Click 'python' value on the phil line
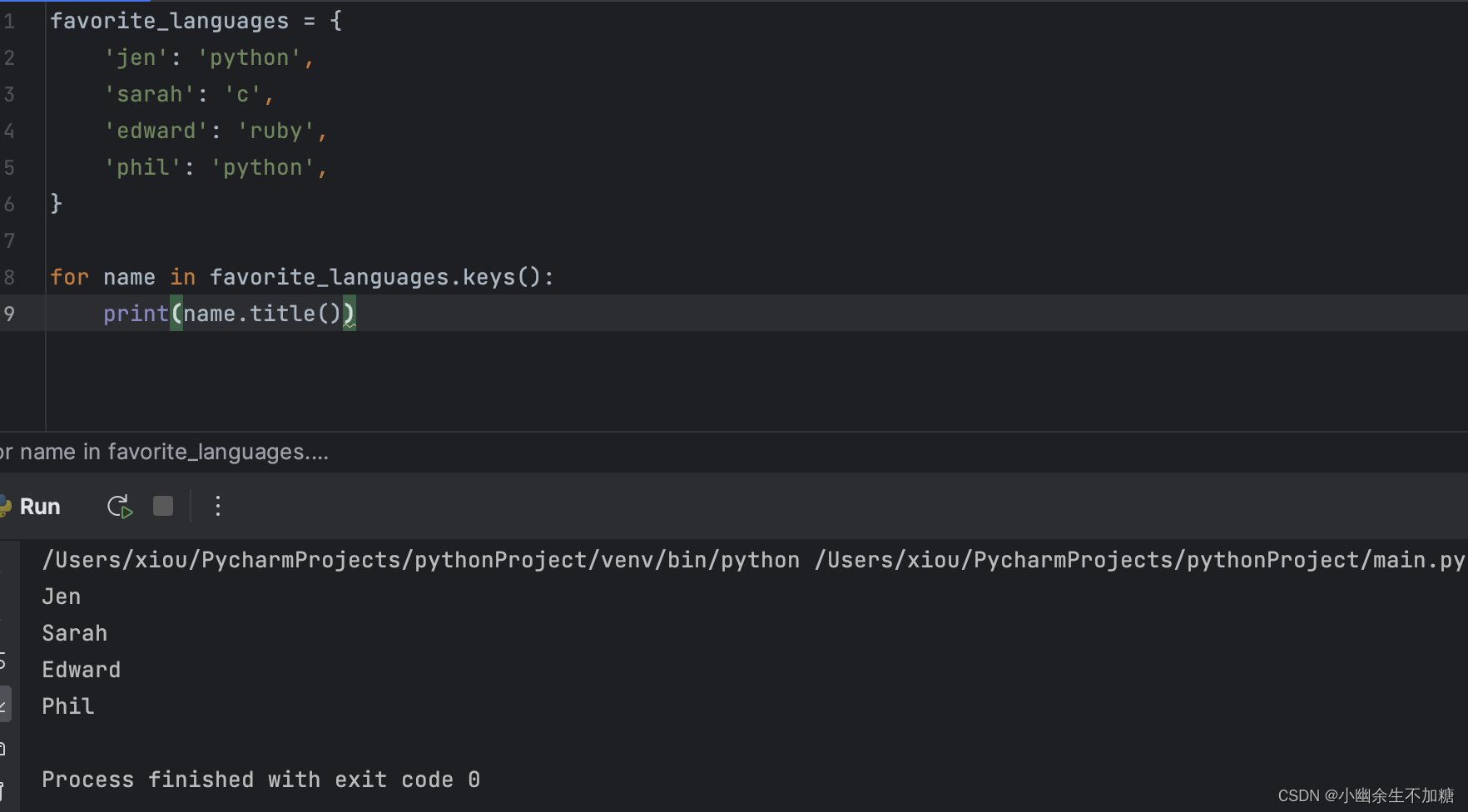 [262, 167]
